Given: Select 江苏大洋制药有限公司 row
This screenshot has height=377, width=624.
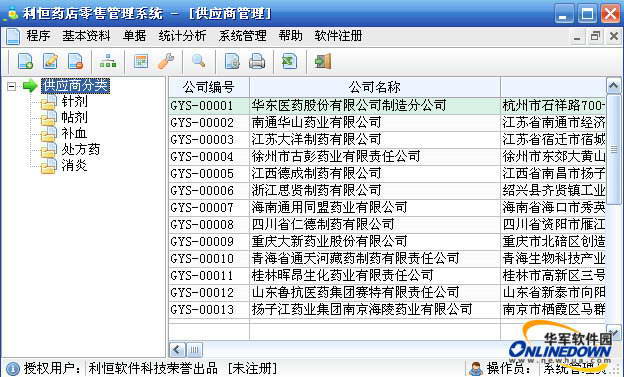Looking at the screenshot, I should click(x=387, y=140).
